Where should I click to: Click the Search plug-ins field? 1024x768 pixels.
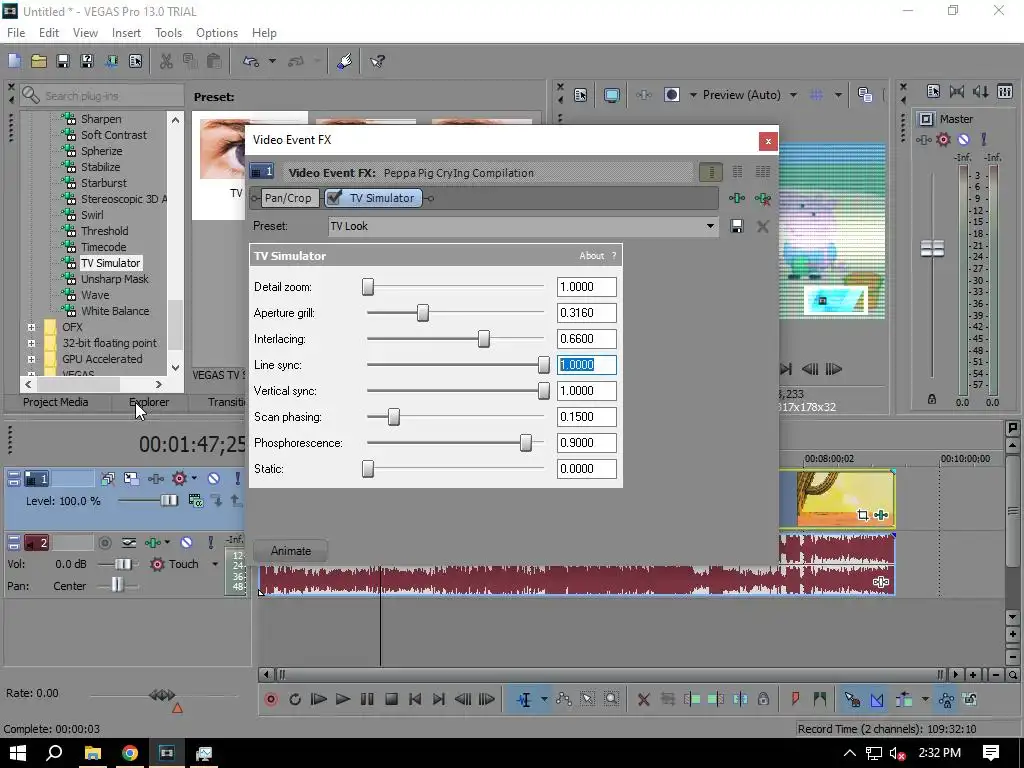tap(102, 96)
